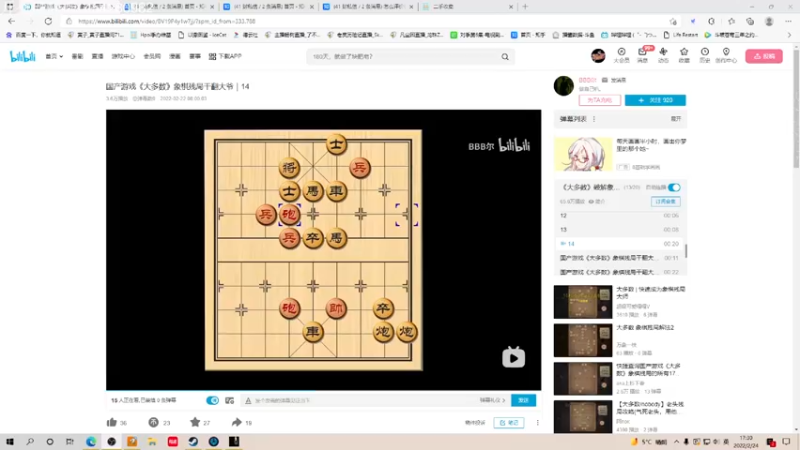Click the 下载APP link in the header
The width and height of the screenshot is (800, 450).
coord(225,56)
